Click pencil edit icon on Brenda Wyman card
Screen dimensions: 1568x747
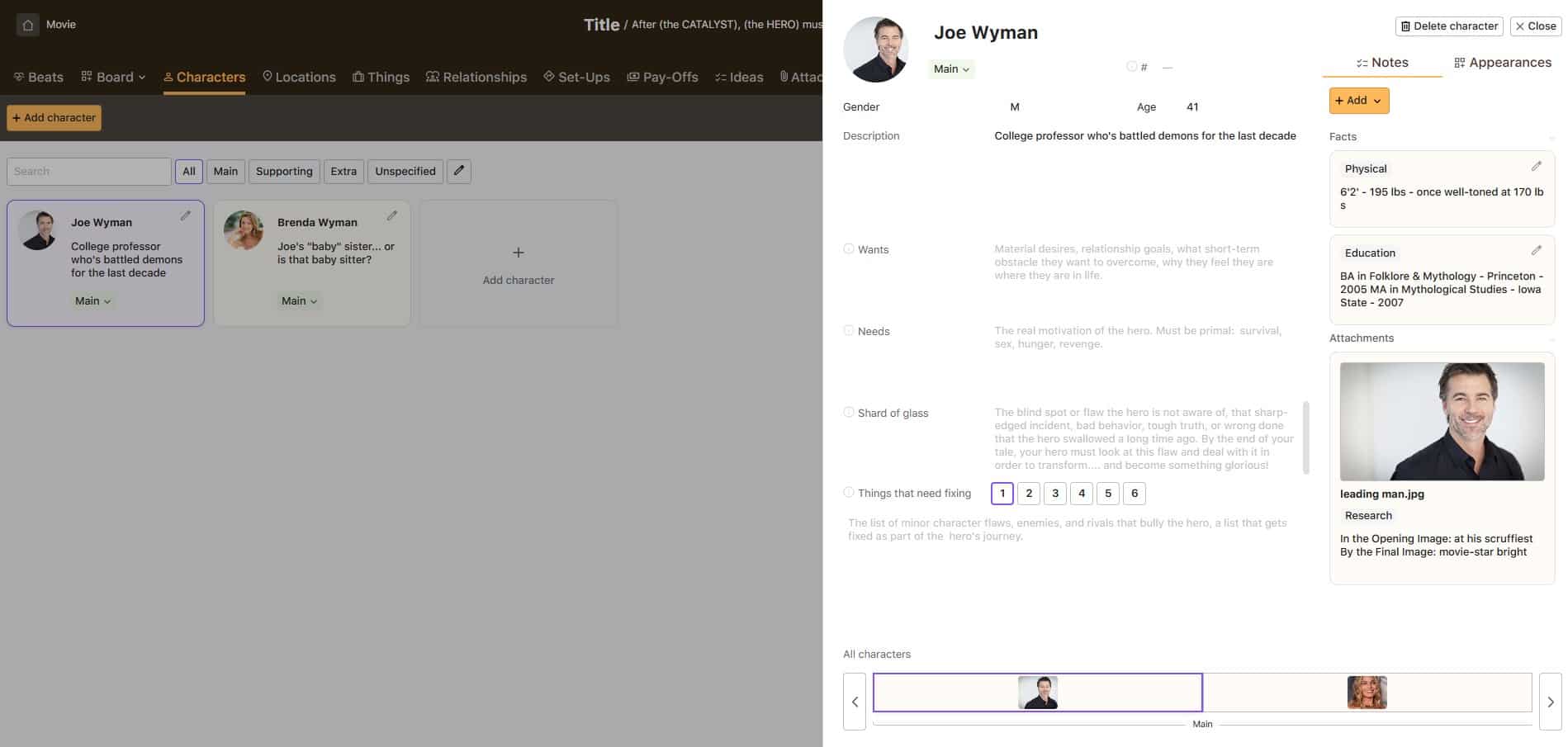click(392, 216)
